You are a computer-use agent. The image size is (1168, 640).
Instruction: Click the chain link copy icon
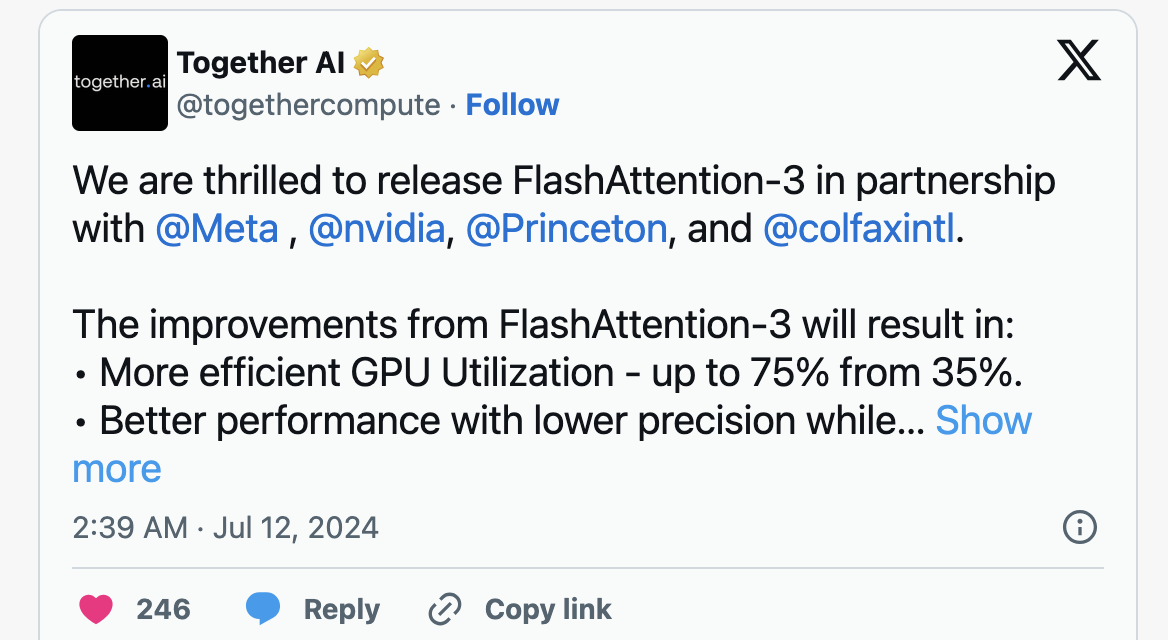click(x=445, y=609)
